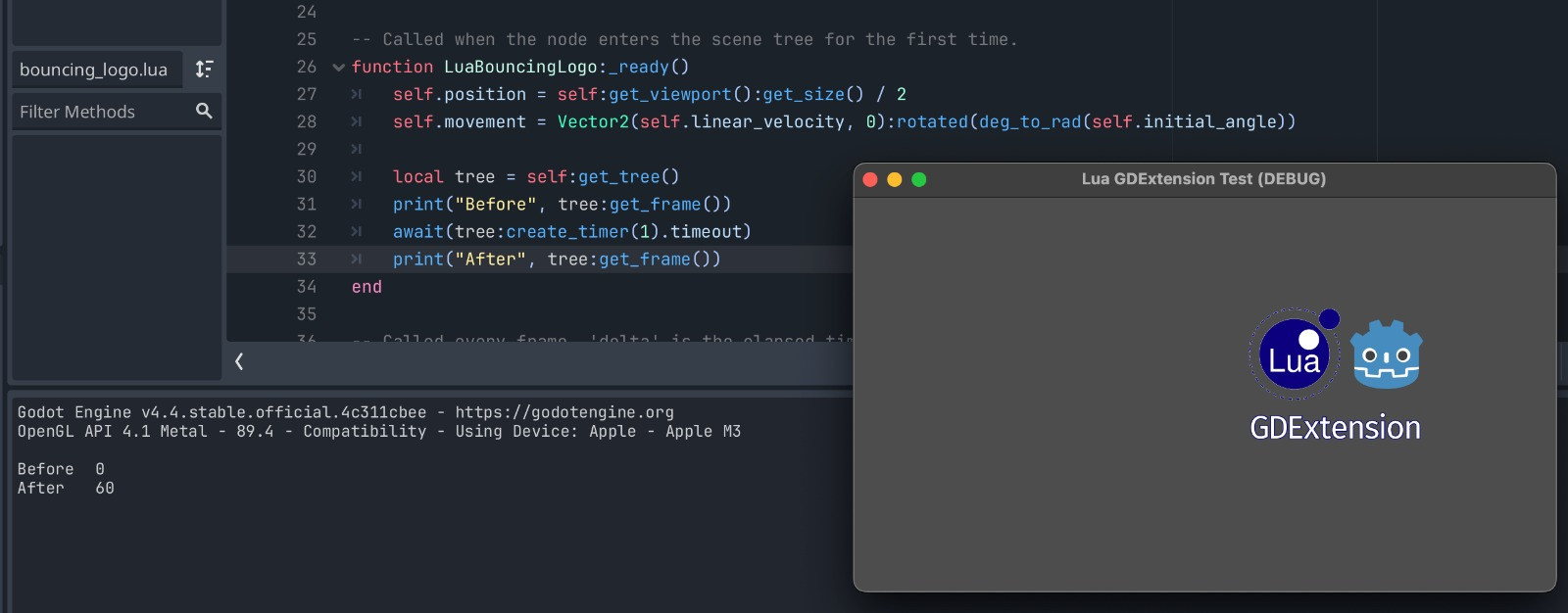Click the "await(tree:create_timer(1).timeout)" line
Screen dimensions: 1568x613
coord(572,232)
